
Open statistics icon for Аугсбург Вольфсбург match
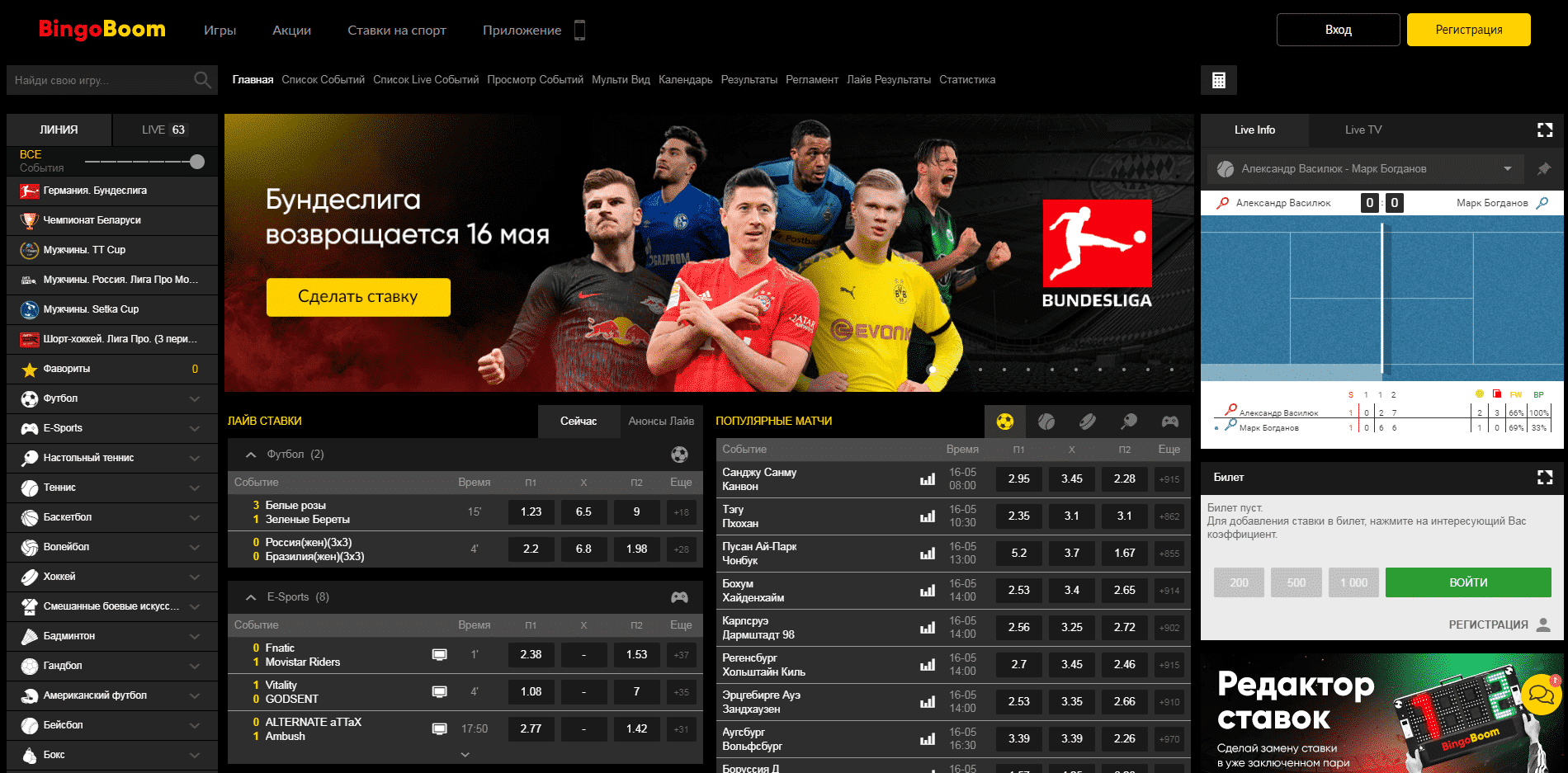click(928, 739)
